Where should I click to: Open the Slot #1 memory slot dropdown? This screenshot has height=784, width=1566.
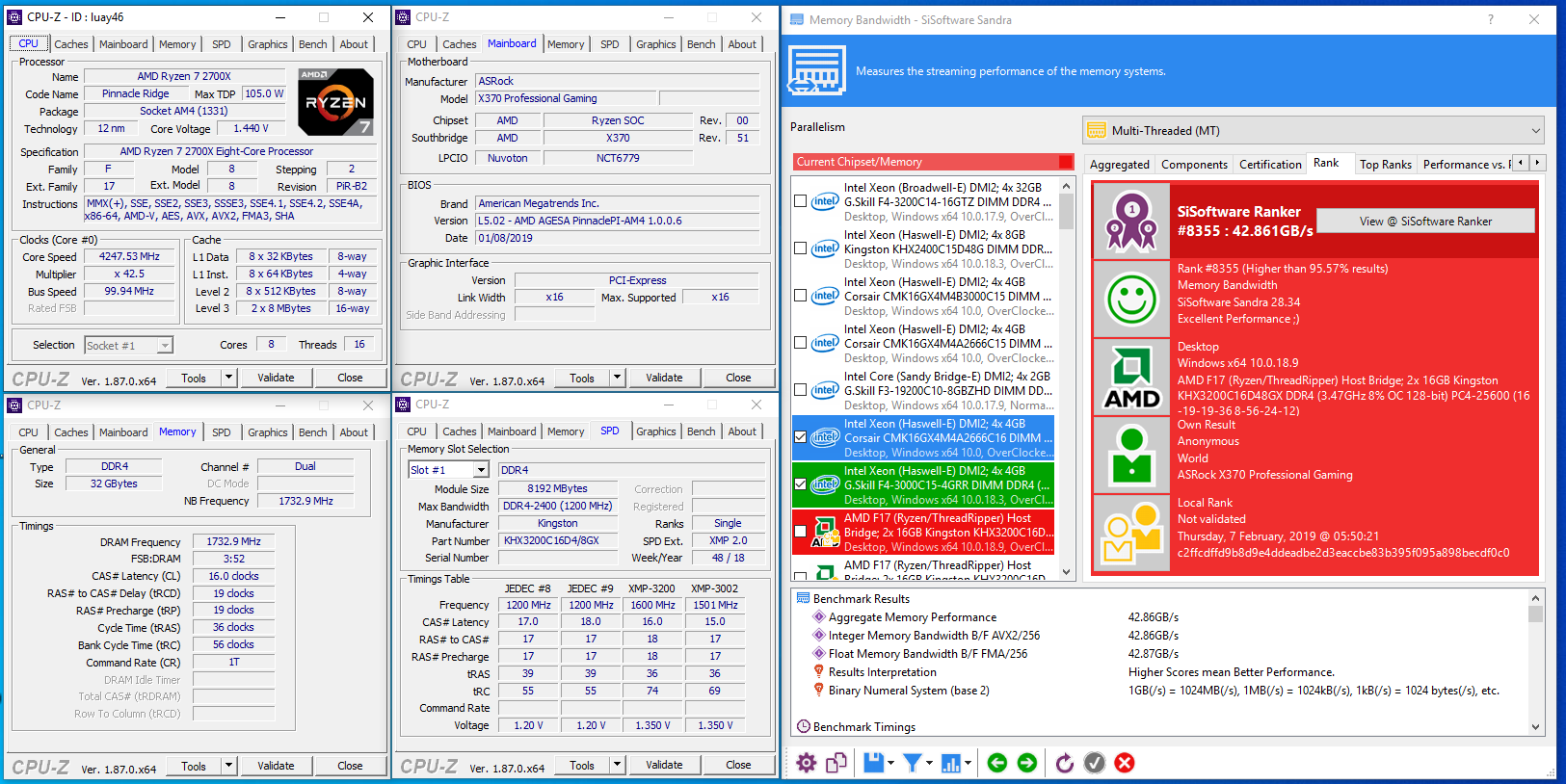(x=449, y=469)
